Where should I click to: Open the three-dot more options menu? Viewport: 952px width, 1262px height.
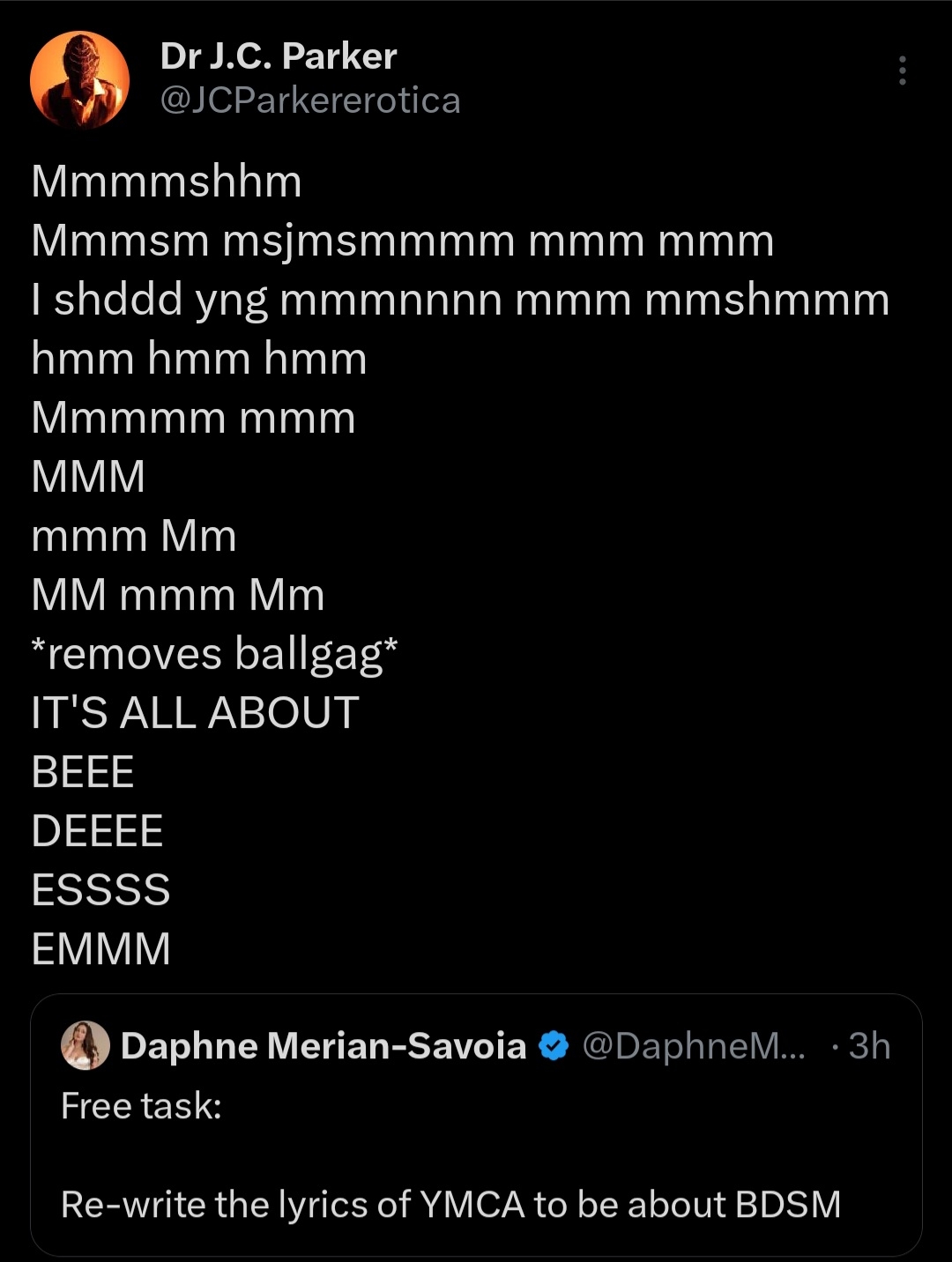click(x=902, y=71)
